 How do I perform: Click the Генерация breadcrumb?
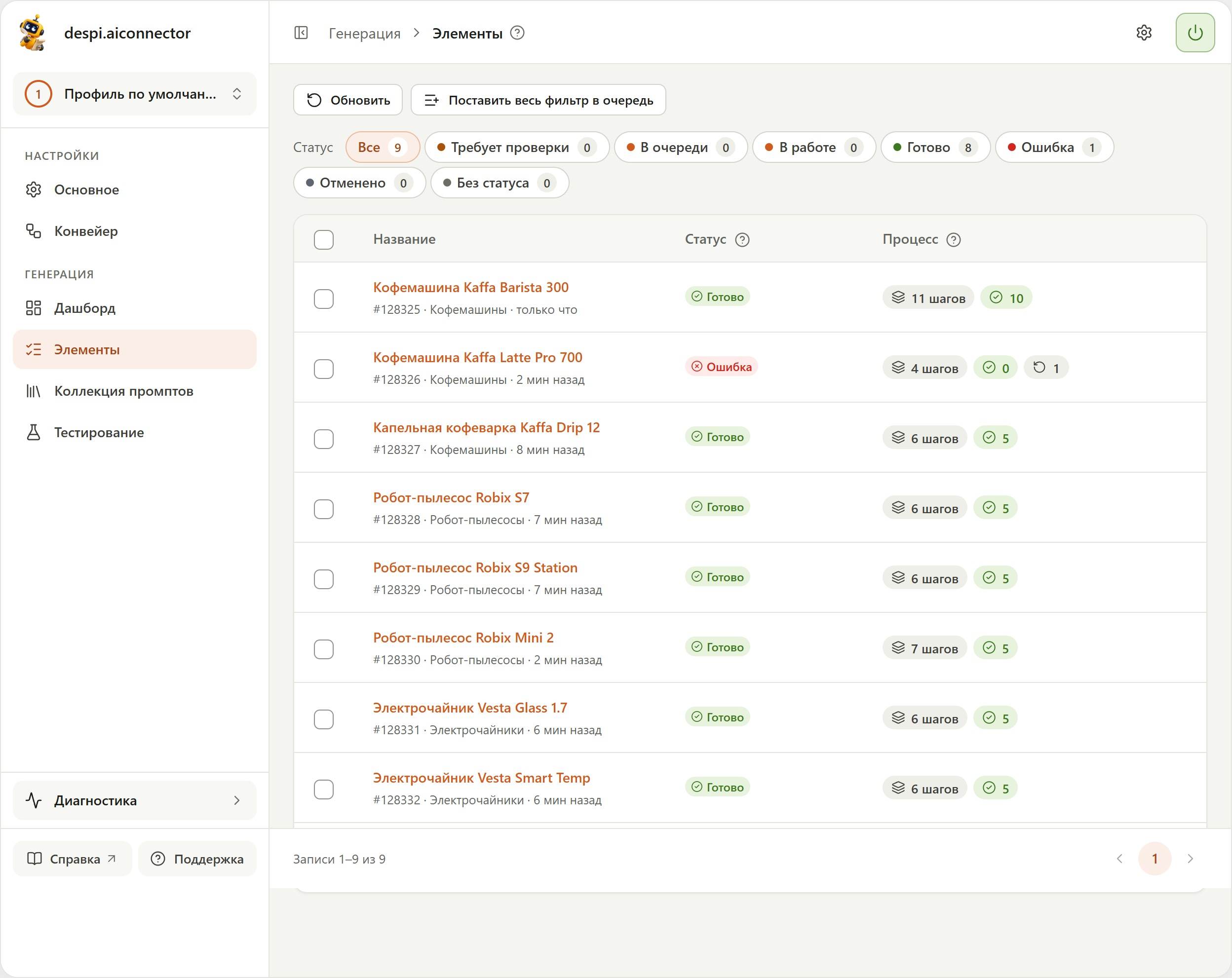(365, 33)
